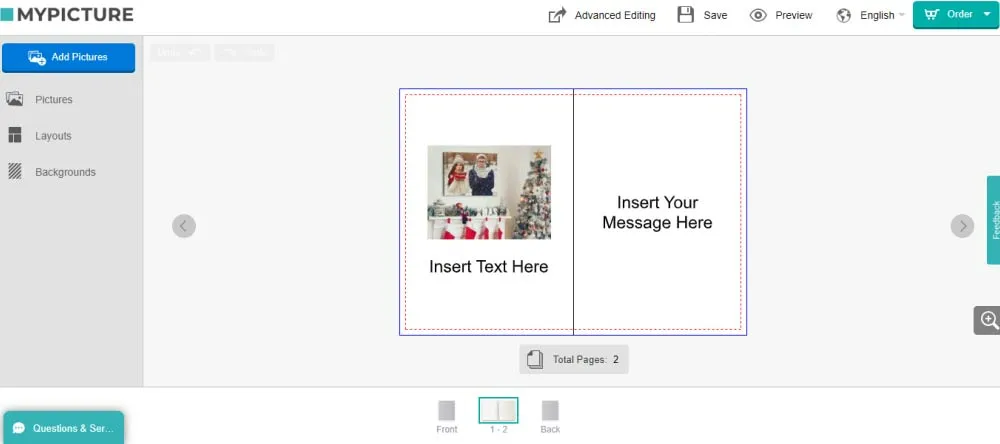Open the Pictures panel icon
Screen dimensions: 1000x444
[x=14, y=99]
